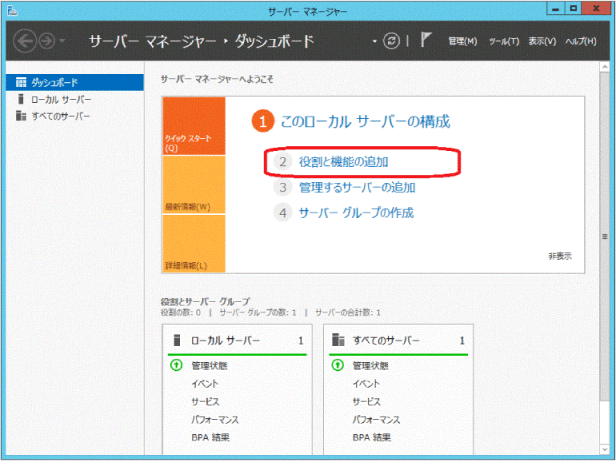Open the 詳細情報(L) tile
Viewport: 616px width, 461px height.
tap(194, 244)
